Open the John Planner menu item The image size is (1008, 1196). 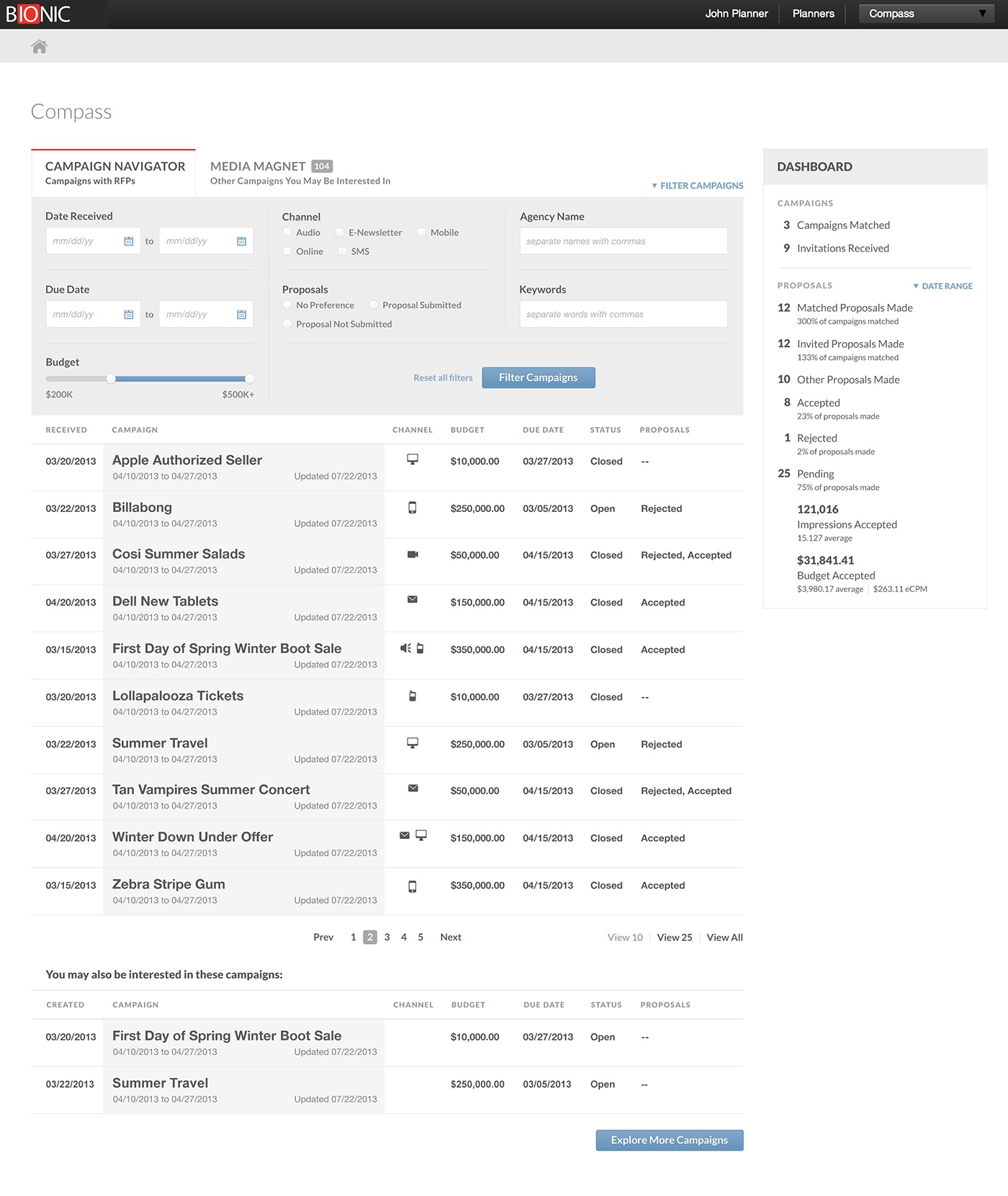click(x=737, y=14)
